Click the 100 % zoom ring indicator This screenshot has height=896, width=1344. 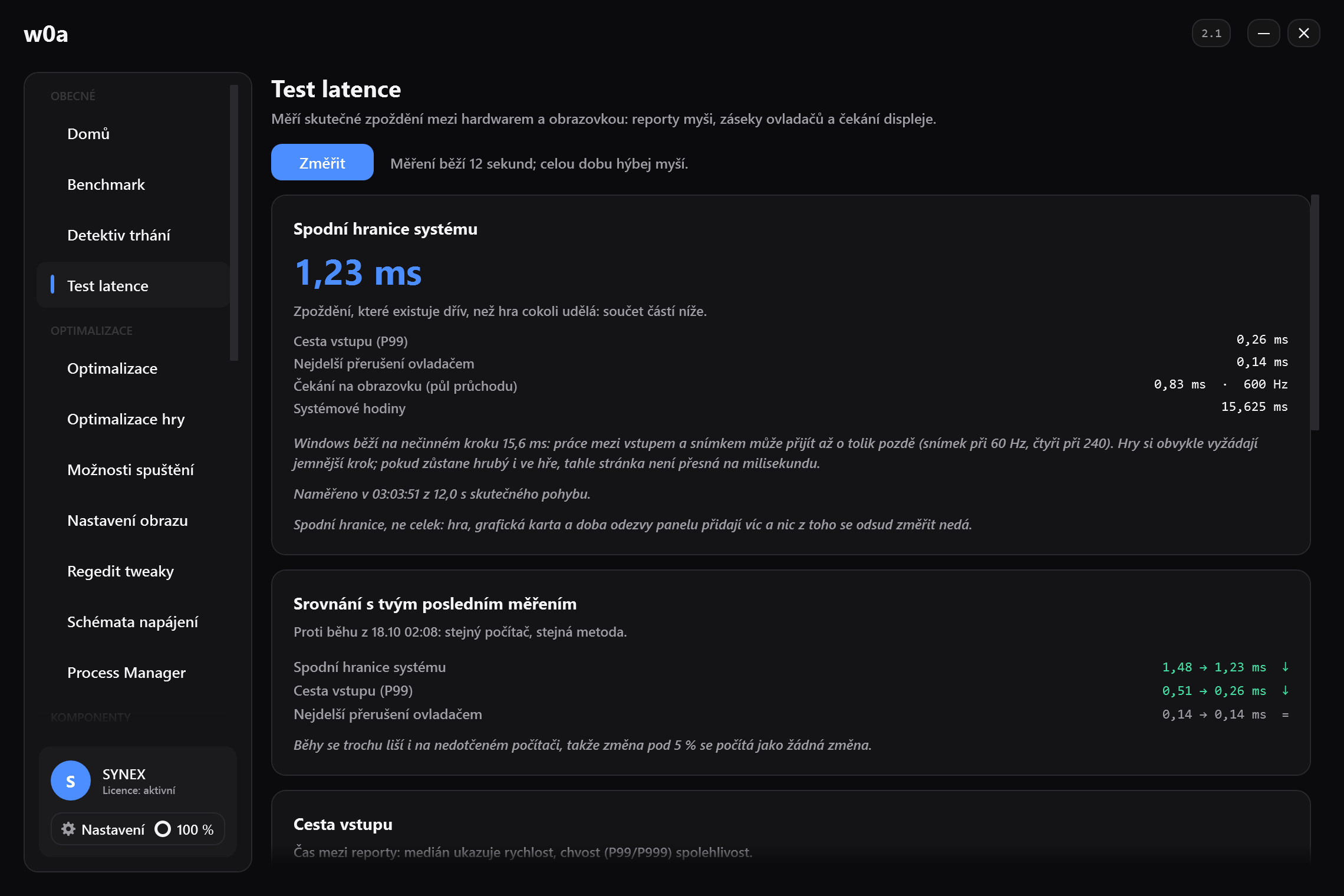click(163, 829)
